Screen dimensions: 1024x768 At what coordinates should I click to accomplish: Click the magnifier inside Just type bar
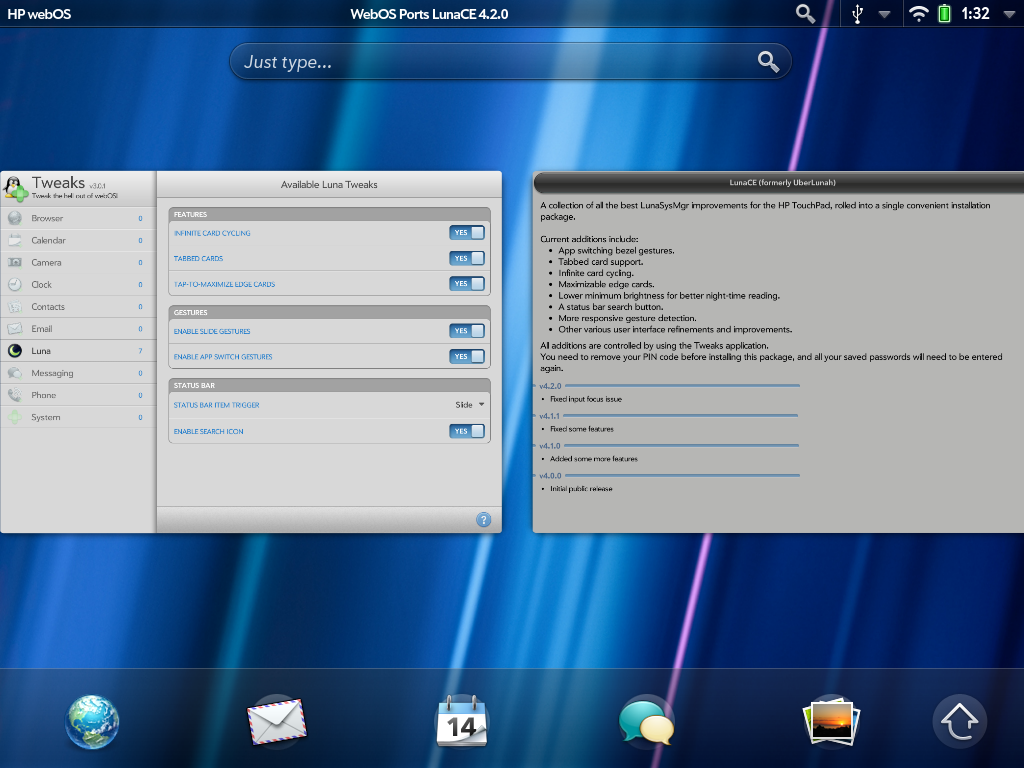pyautogui.click(x=768, y=62)
